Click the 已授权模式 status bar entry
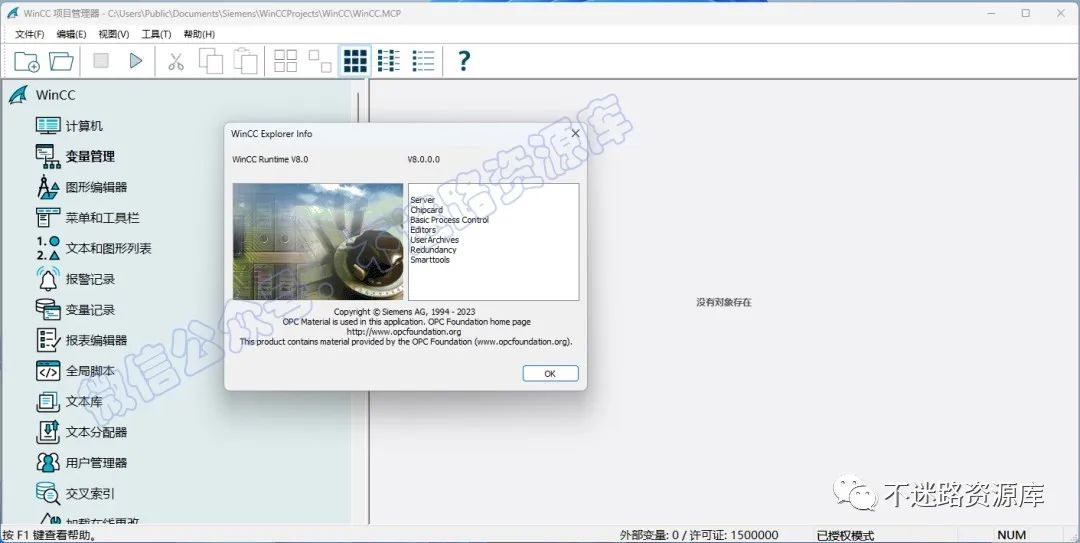The width and height of the screenshot is (1080, 543). click(x=845, y=535)
